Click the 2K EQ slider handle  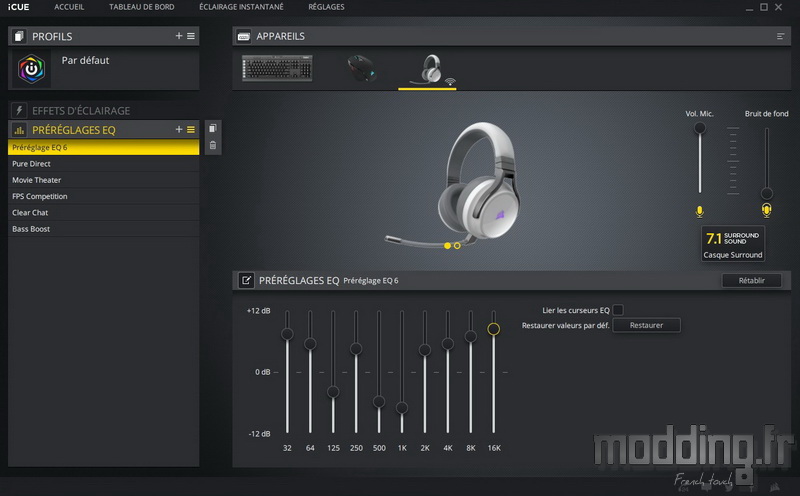[x=424, y=350]
